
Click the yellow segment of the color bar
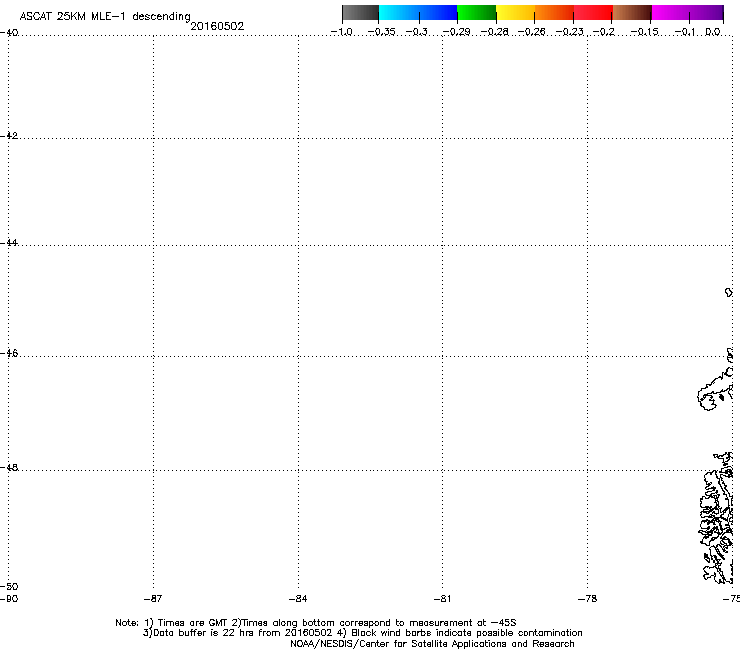515,13
